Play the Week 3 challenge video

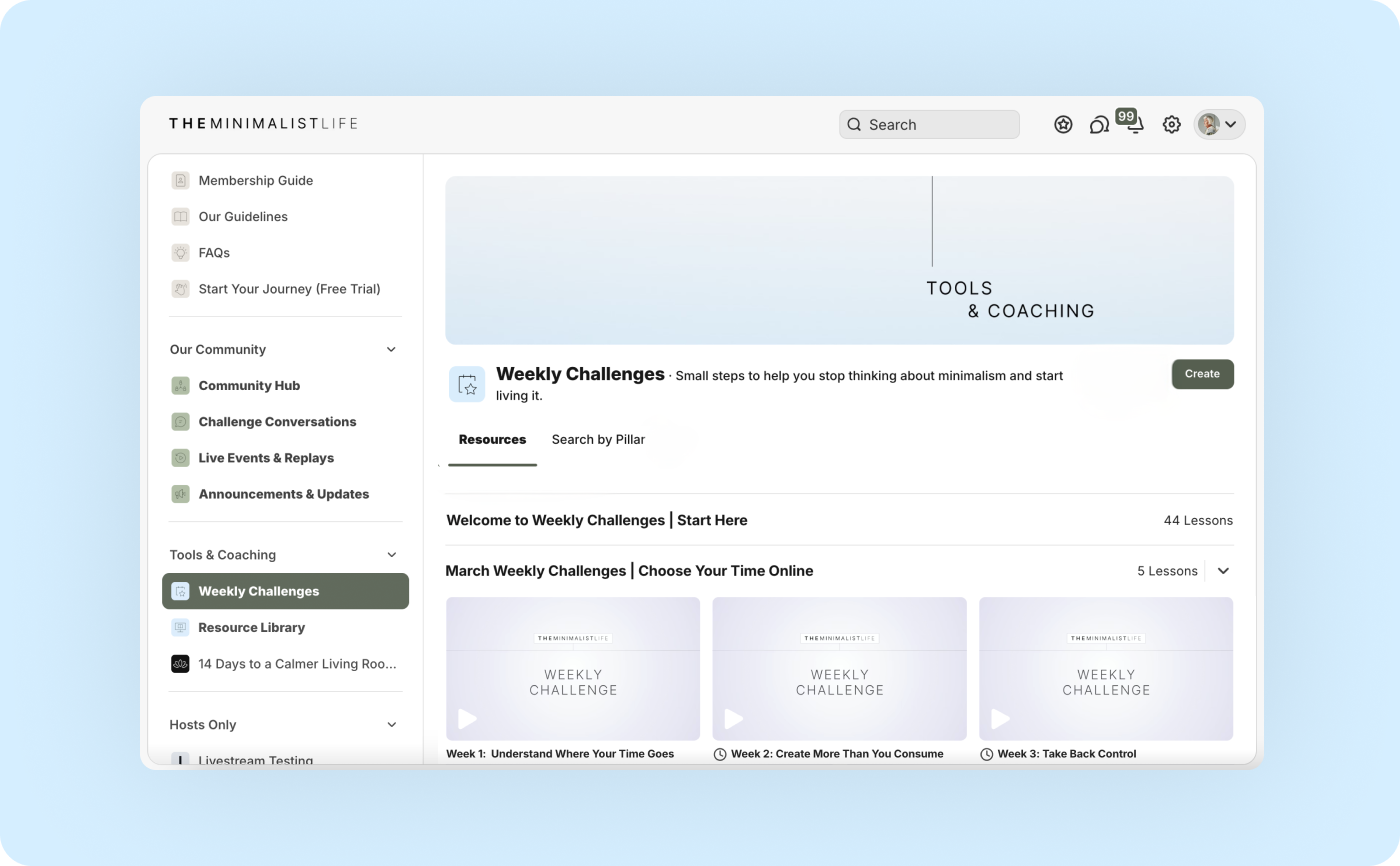[x=1000, y=718]
